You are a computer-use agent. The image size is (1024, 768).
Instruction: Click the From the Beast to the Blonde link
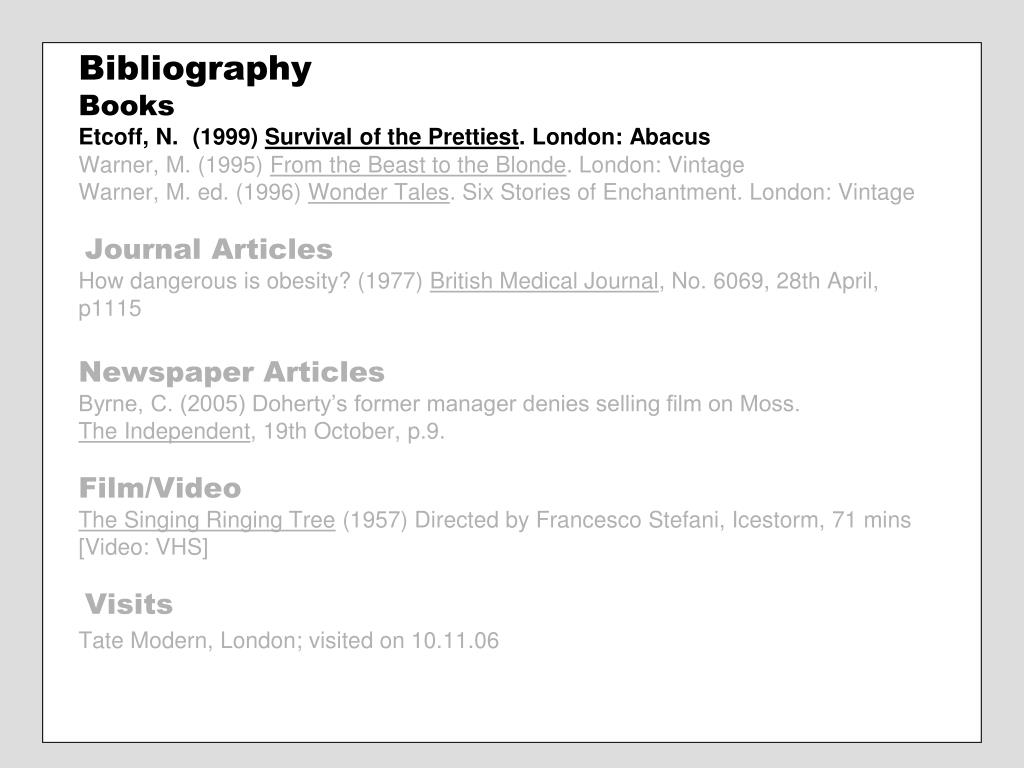[x=418, y=165]
